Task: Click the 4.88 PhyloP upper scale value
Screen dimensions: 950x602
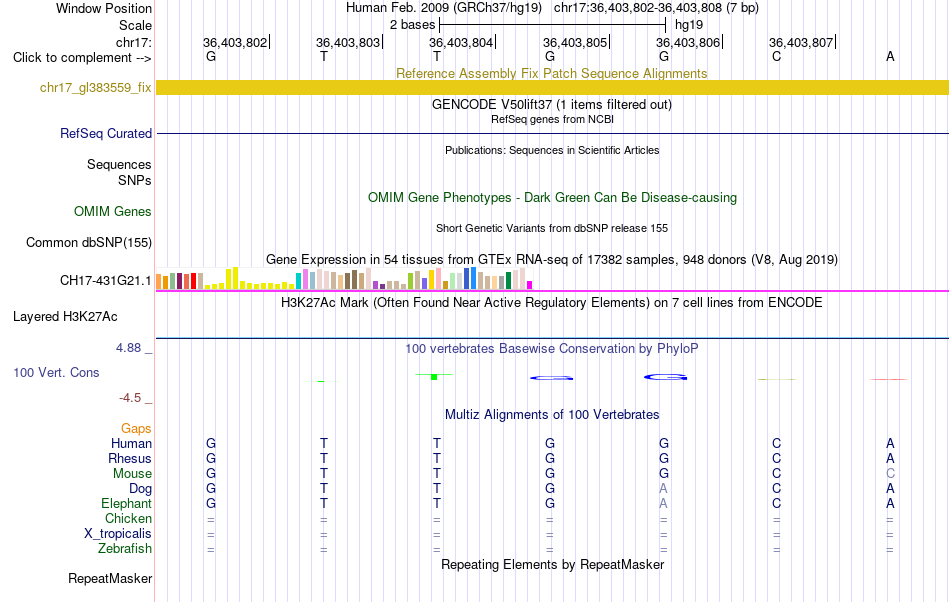Action: [128, 348]
